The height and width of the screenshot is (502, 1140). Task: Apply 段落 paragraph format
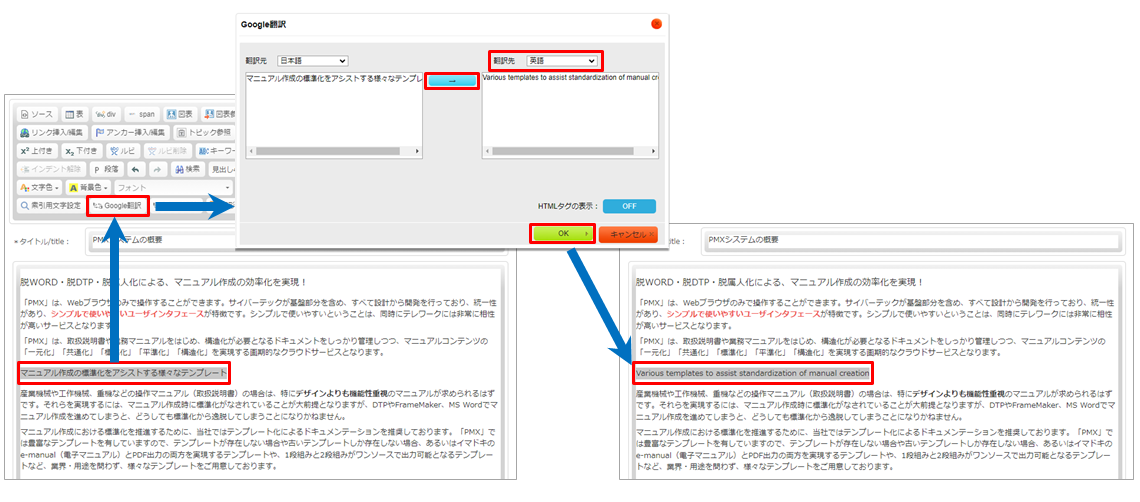click(x=106, y=170)
